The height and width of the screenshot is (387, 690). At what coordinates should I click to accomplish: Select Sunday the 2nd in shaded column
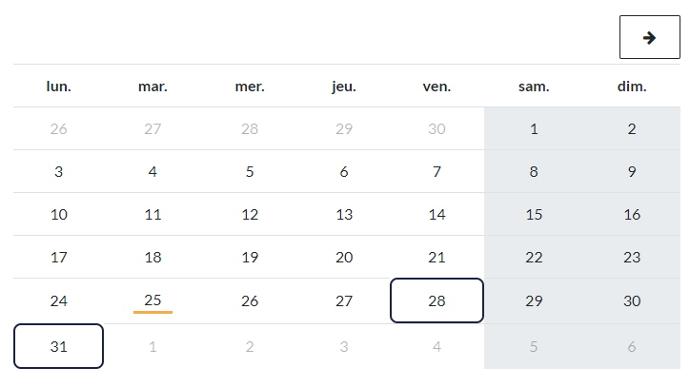click(631, 129)
